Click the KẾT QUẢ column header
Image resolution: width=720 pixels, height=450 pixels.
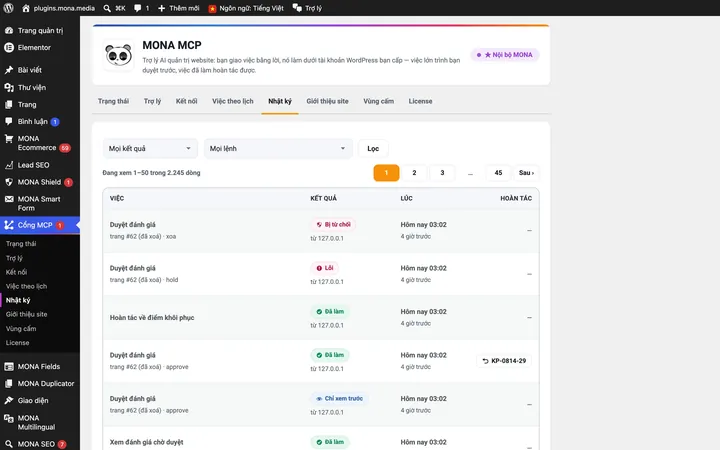click(x=323, y=198)
